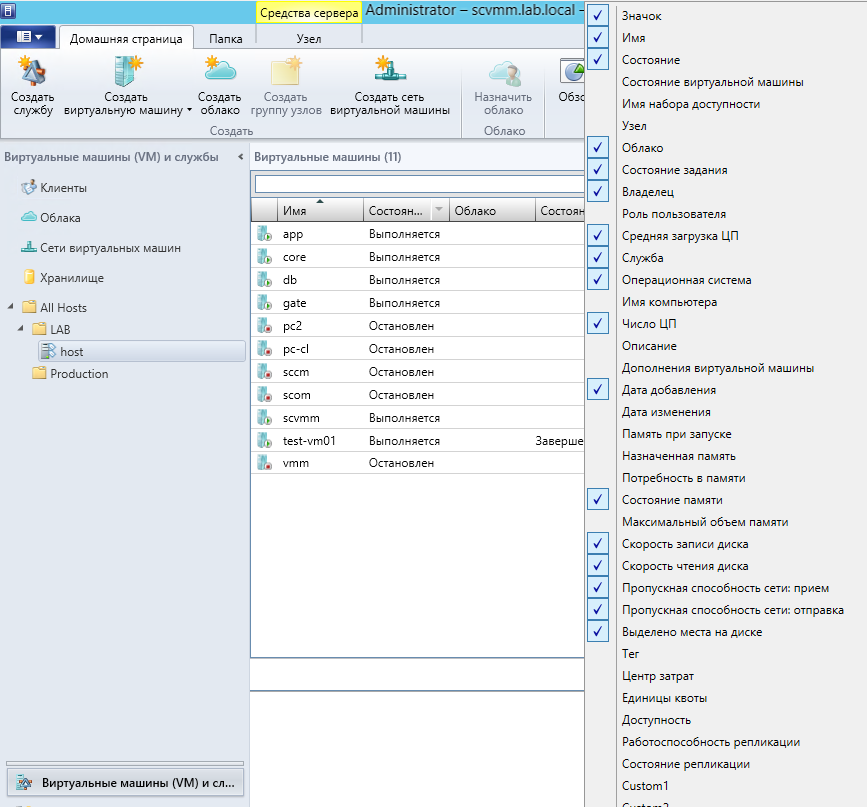Select the Clients (Клиенты) node icon
The image size is (867, 807).
(28, 188)
